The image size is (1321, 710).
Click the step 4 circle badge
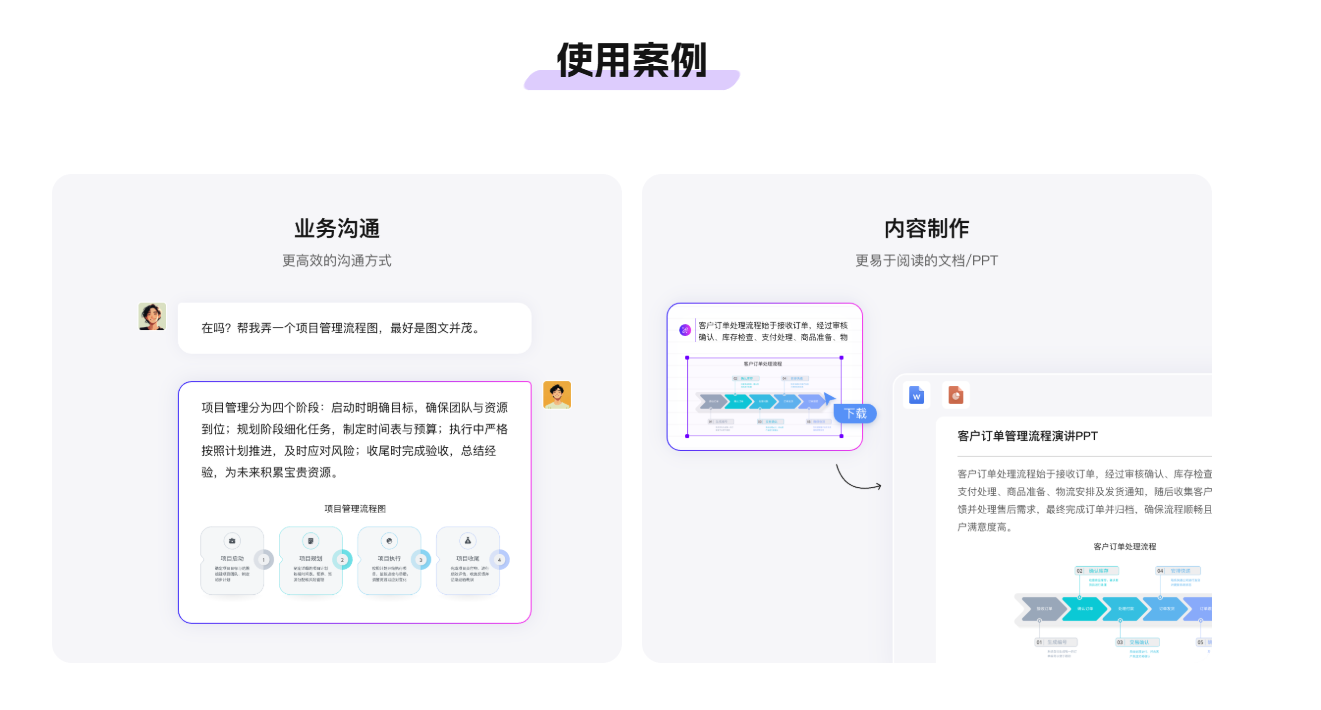(x=500, y=560)
